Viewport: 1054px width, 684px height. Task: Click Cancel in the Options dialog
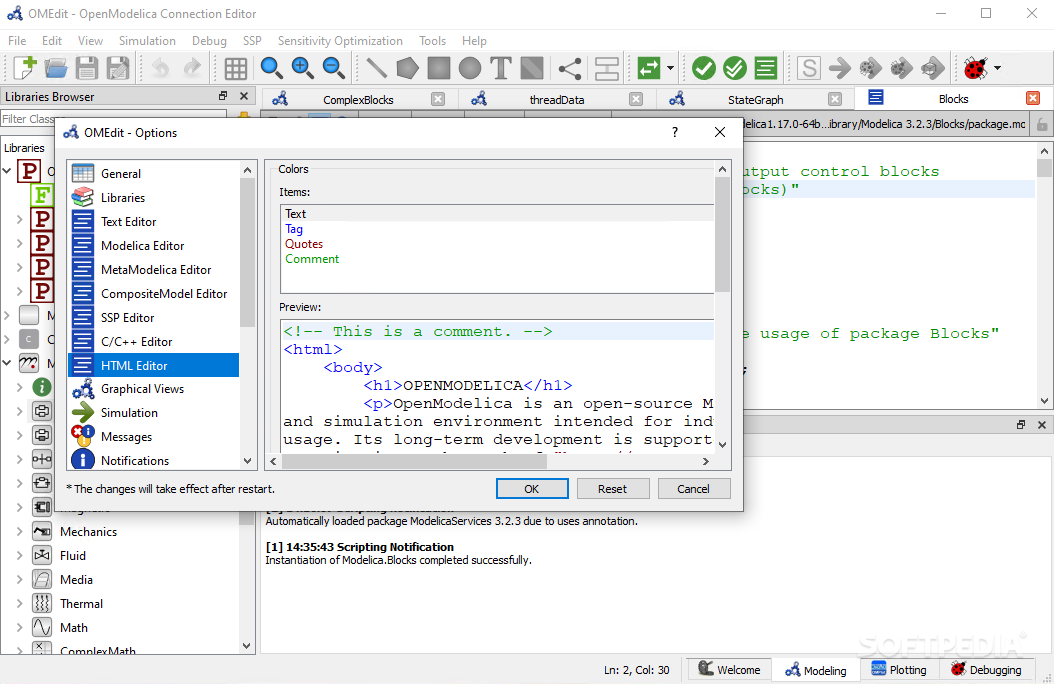[693, 488]
